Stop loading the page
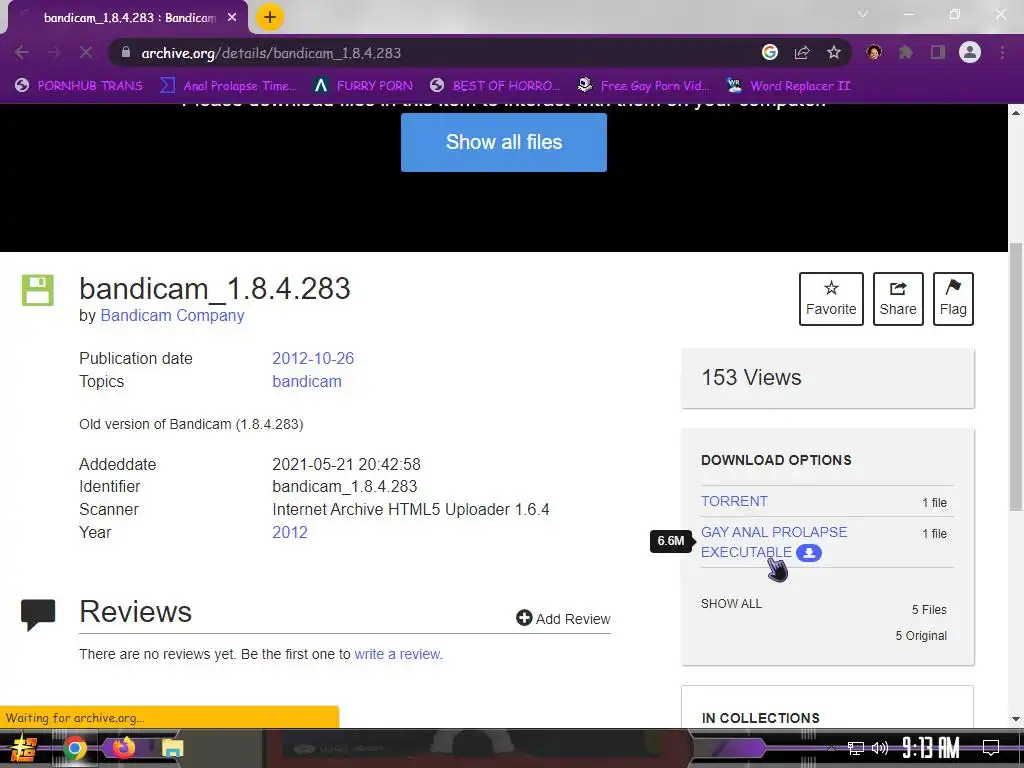 pyautogui.click(x=86, y=53)
